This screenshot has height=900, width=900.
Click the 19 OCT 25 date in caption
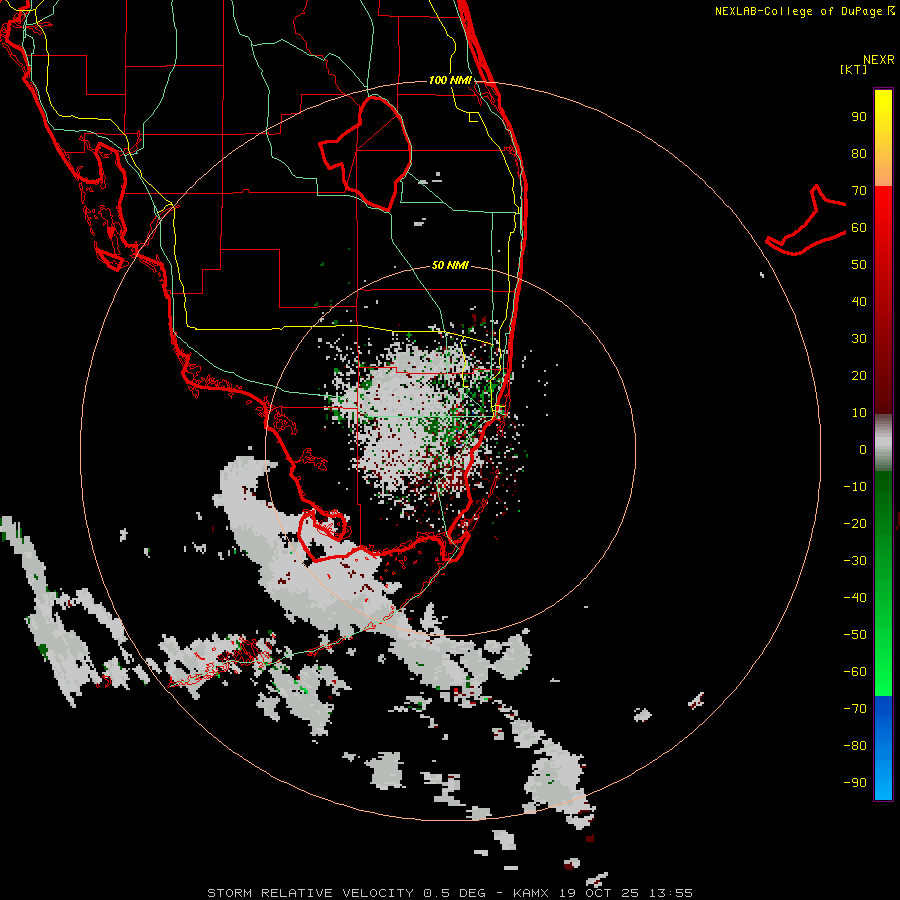pyautogui.click(x=599, y=893)
